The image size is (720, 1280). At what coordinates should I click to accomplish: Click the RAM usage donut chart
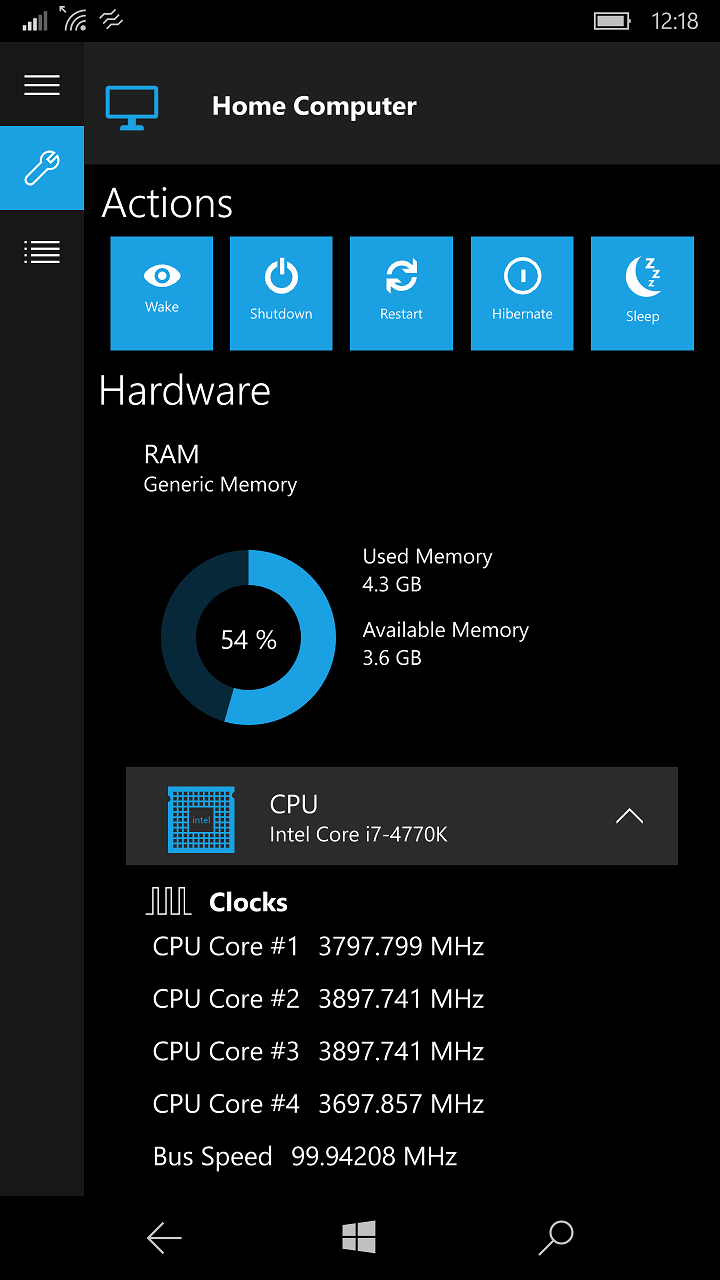pos(248,637)
